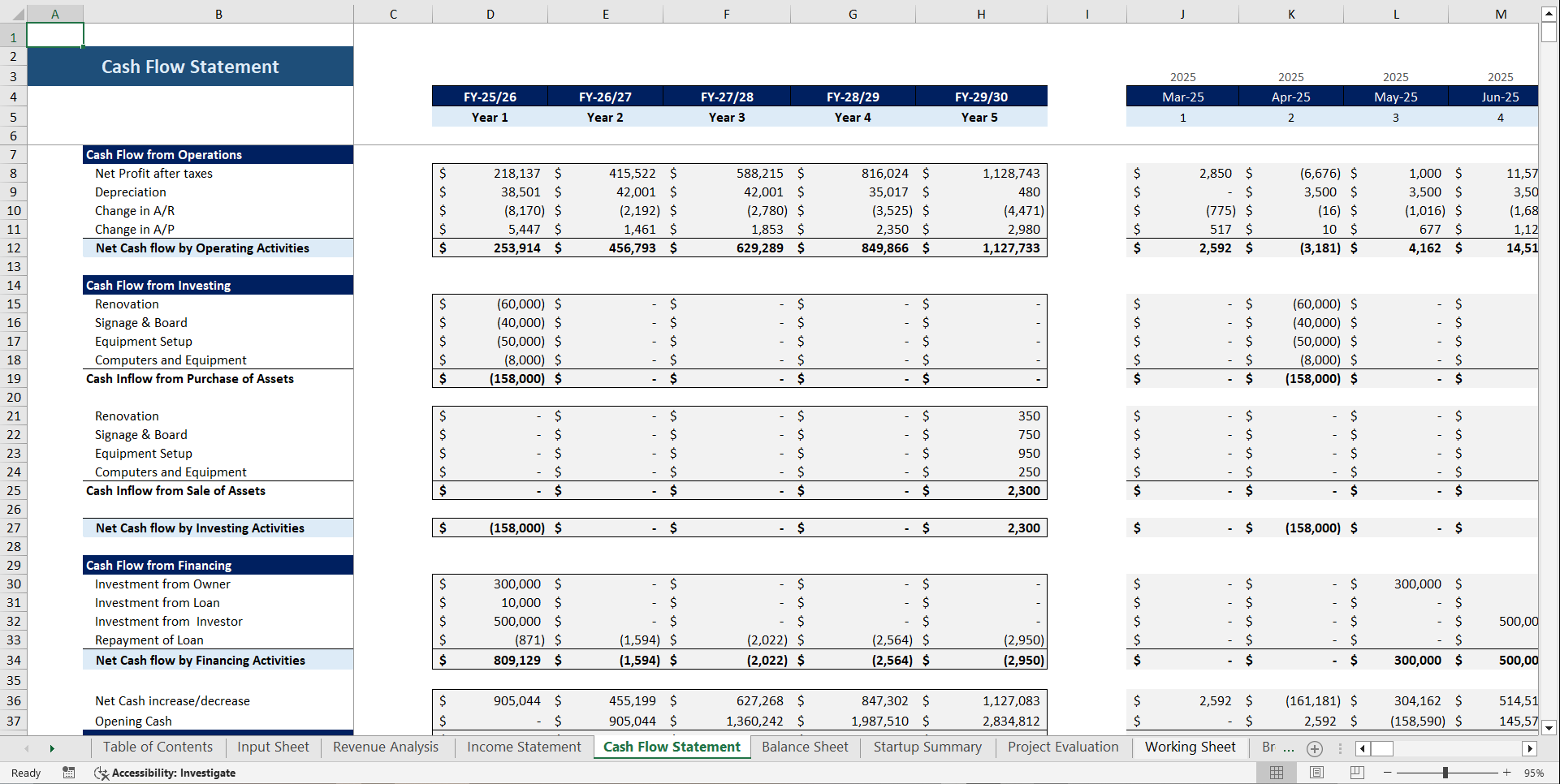Open Page Layout view from status bar
1560x784 pixels.
pos(1317,773)
